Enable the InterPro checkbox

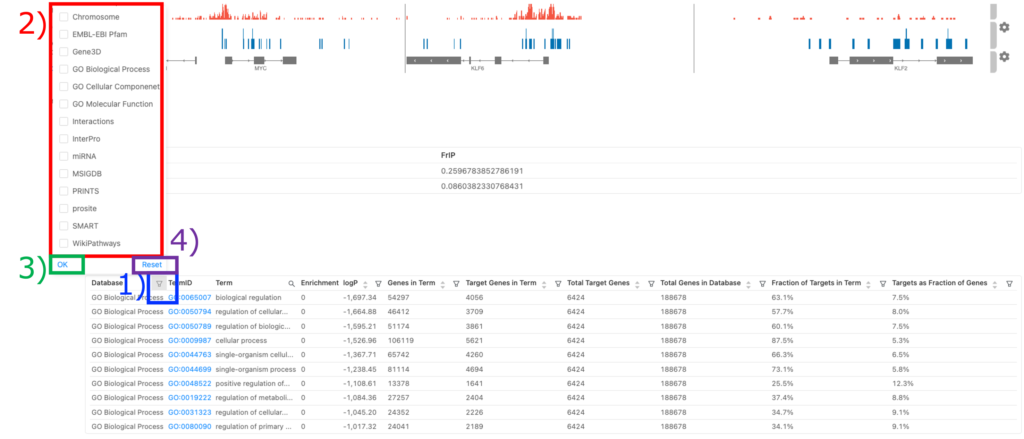coord(63,139)
